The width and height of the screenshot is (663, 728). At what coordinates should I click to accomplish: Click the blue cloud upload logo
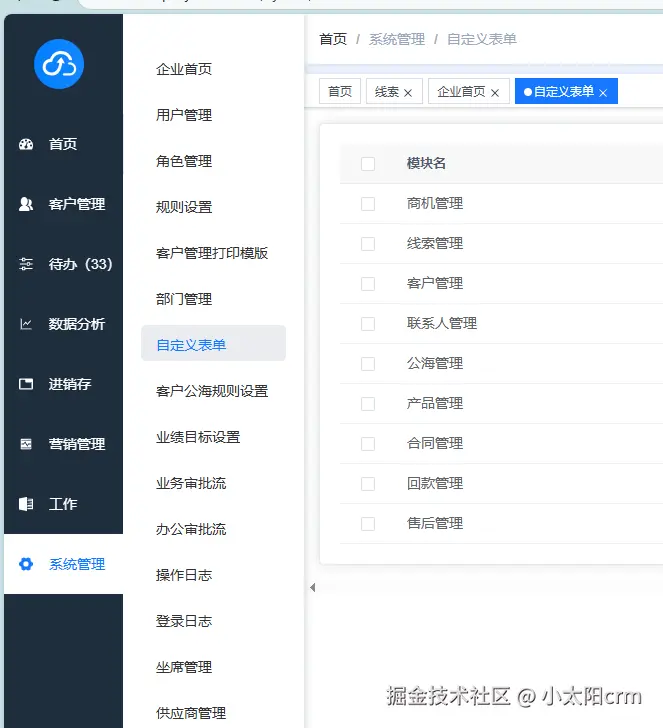[x=59, y=64]
